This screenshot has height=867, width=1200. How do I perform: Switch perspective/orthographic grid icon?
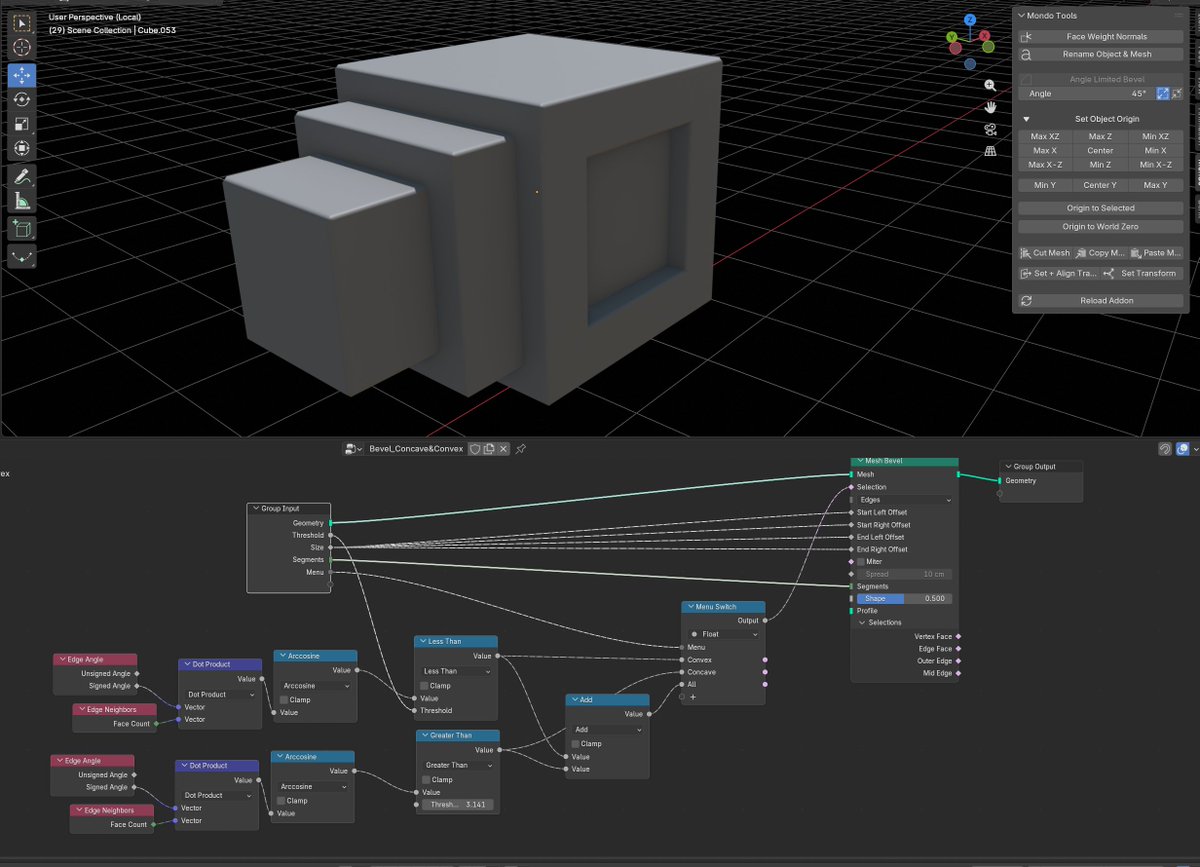point(990,151)
